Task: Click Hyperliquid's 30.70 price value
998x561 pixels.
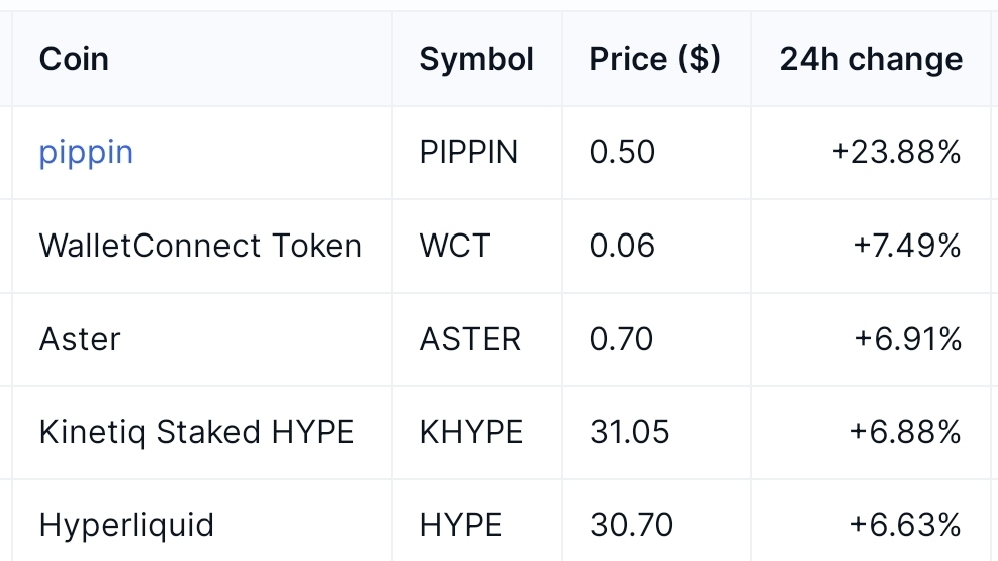Action: click(631, 526)
